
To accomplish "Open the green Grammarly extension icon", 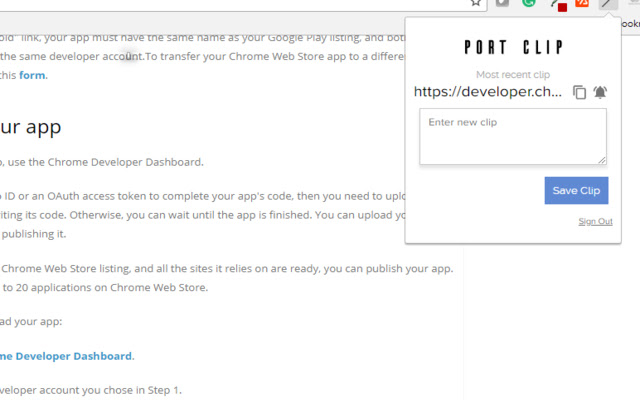I will [529, 3].
